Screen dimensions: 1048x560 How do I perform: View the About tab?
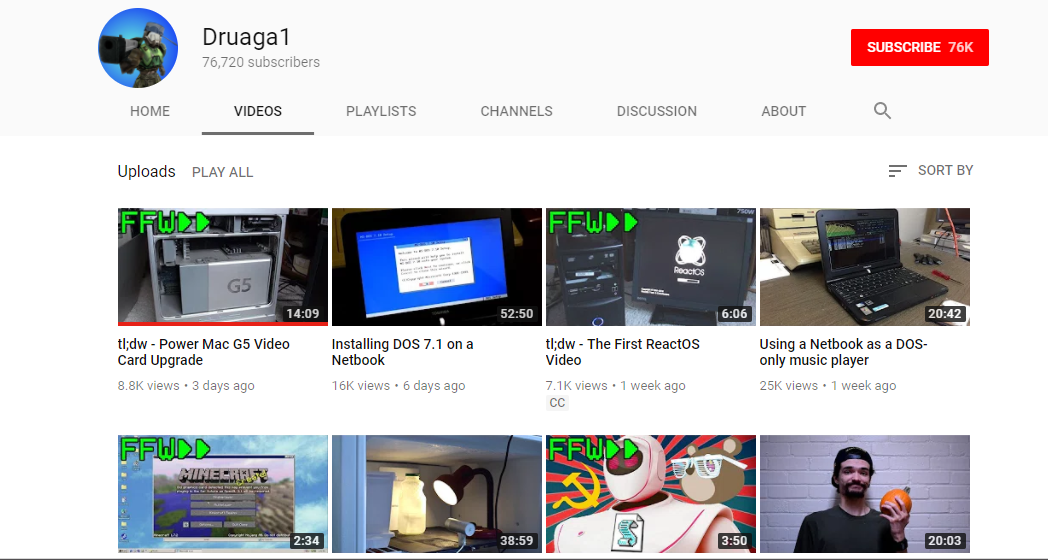click(783, 112)
